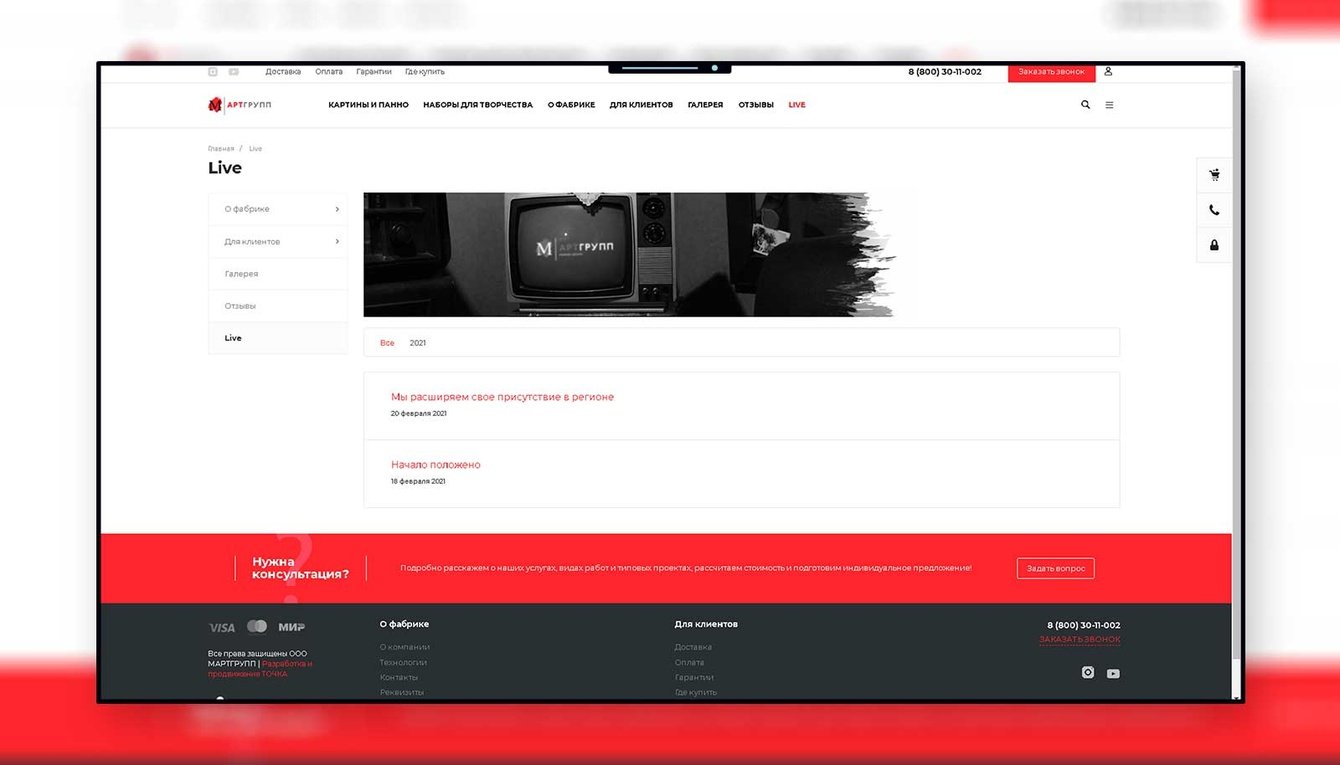Click the red 'Заказать звонок' header button

pos(1051,72)
